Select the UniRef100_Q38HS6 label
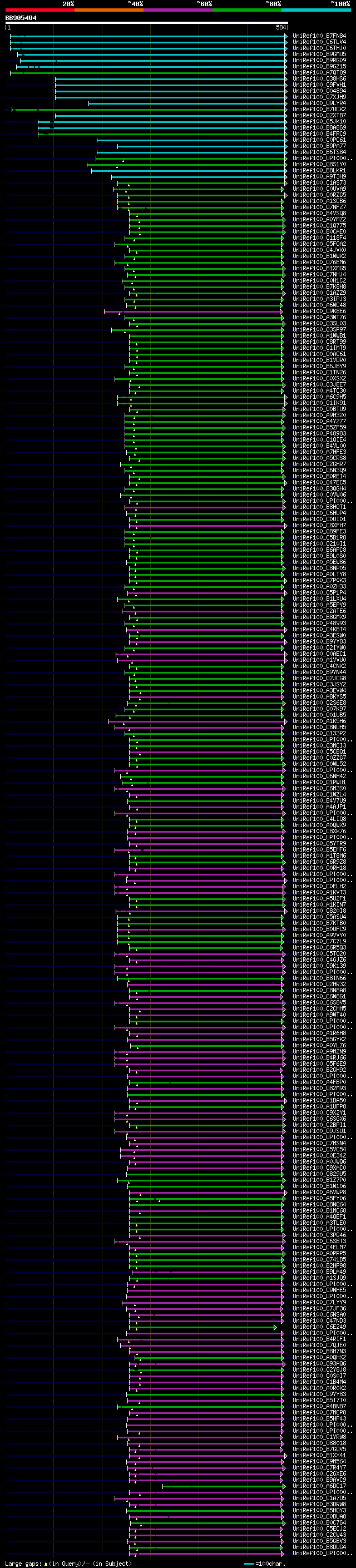 coord(319,78)
